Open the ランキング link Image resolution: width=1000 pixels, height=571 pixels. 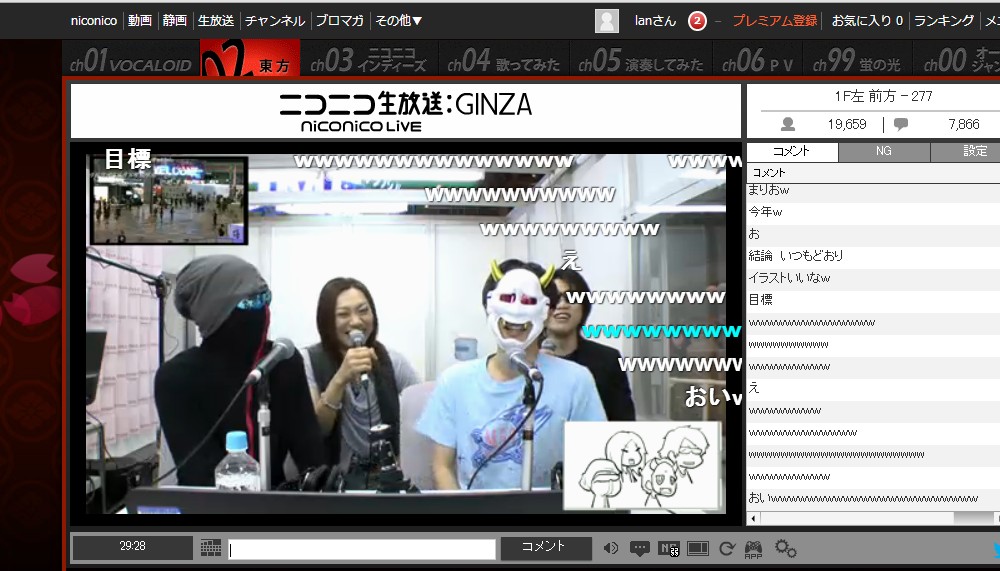click(944, 21)
